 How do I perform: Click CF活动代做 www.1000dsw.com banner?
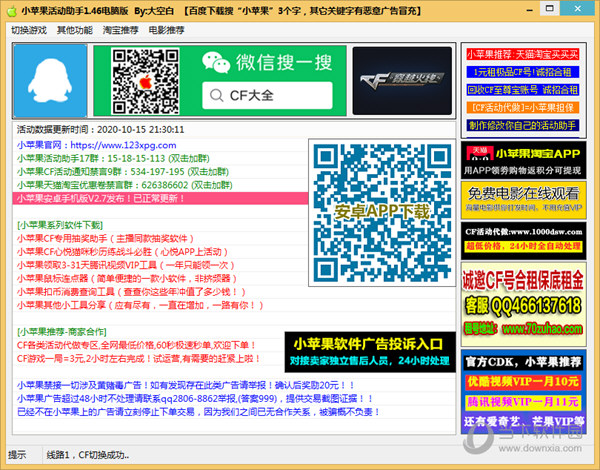tap(523, 240)
